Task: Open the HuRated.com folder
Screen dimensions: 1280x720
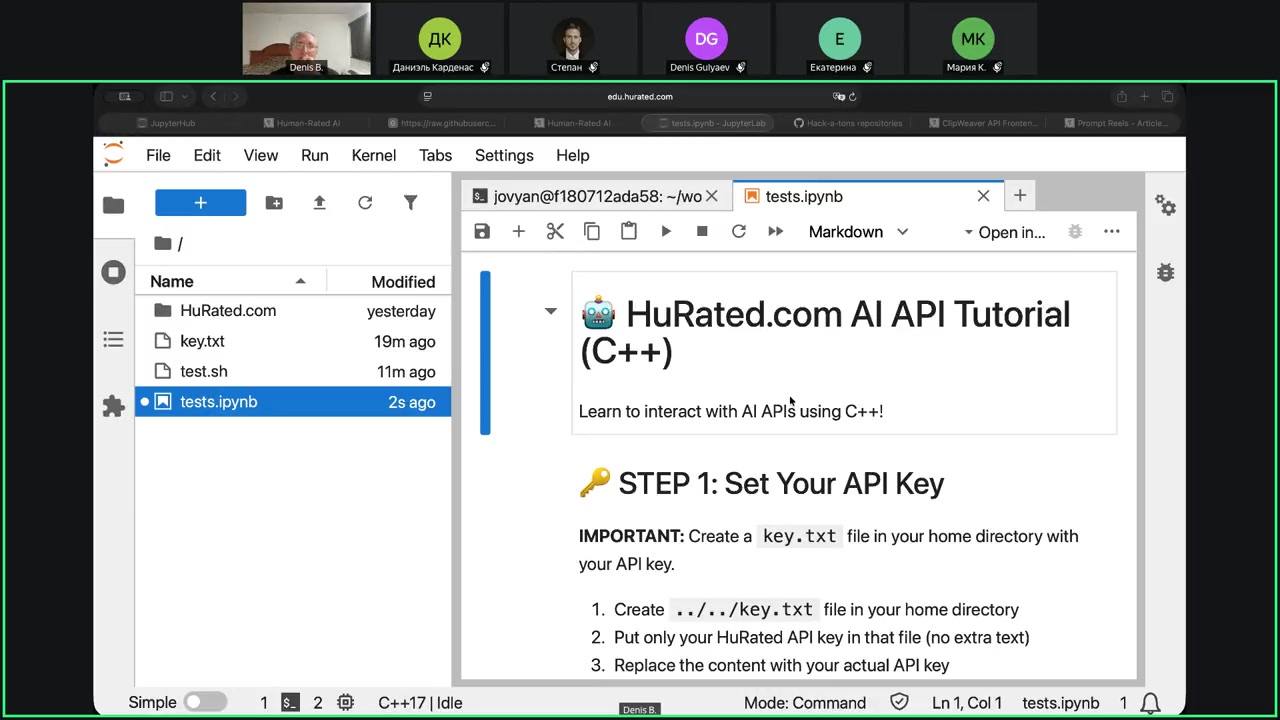Action: [x=227, y=311]
